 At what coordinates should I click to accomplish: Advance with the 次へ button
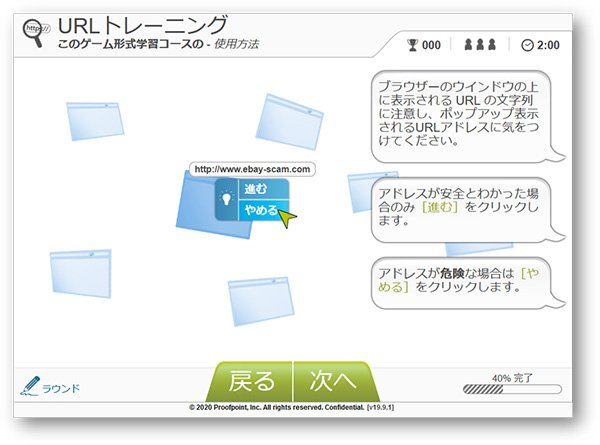pos(334,381)
